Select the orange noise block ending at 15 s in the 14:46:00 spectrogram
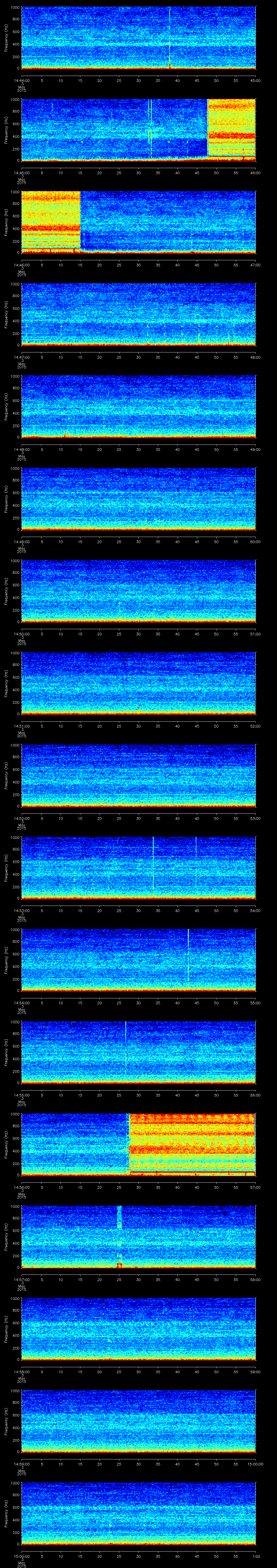Screen dimensions: 277x1568 (x=51, y=222)
